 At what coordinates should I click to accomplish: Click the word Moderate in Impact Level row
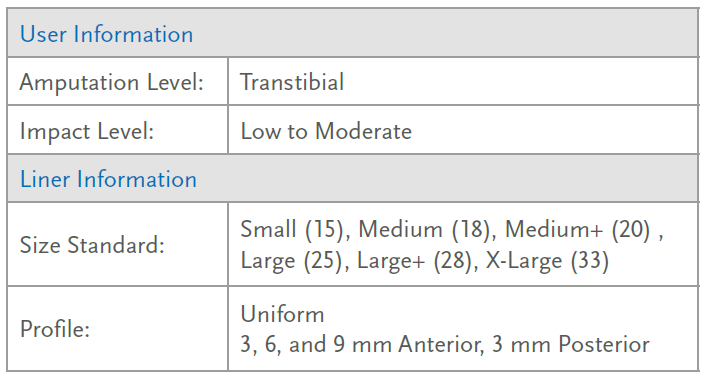(x=363, y=131)
